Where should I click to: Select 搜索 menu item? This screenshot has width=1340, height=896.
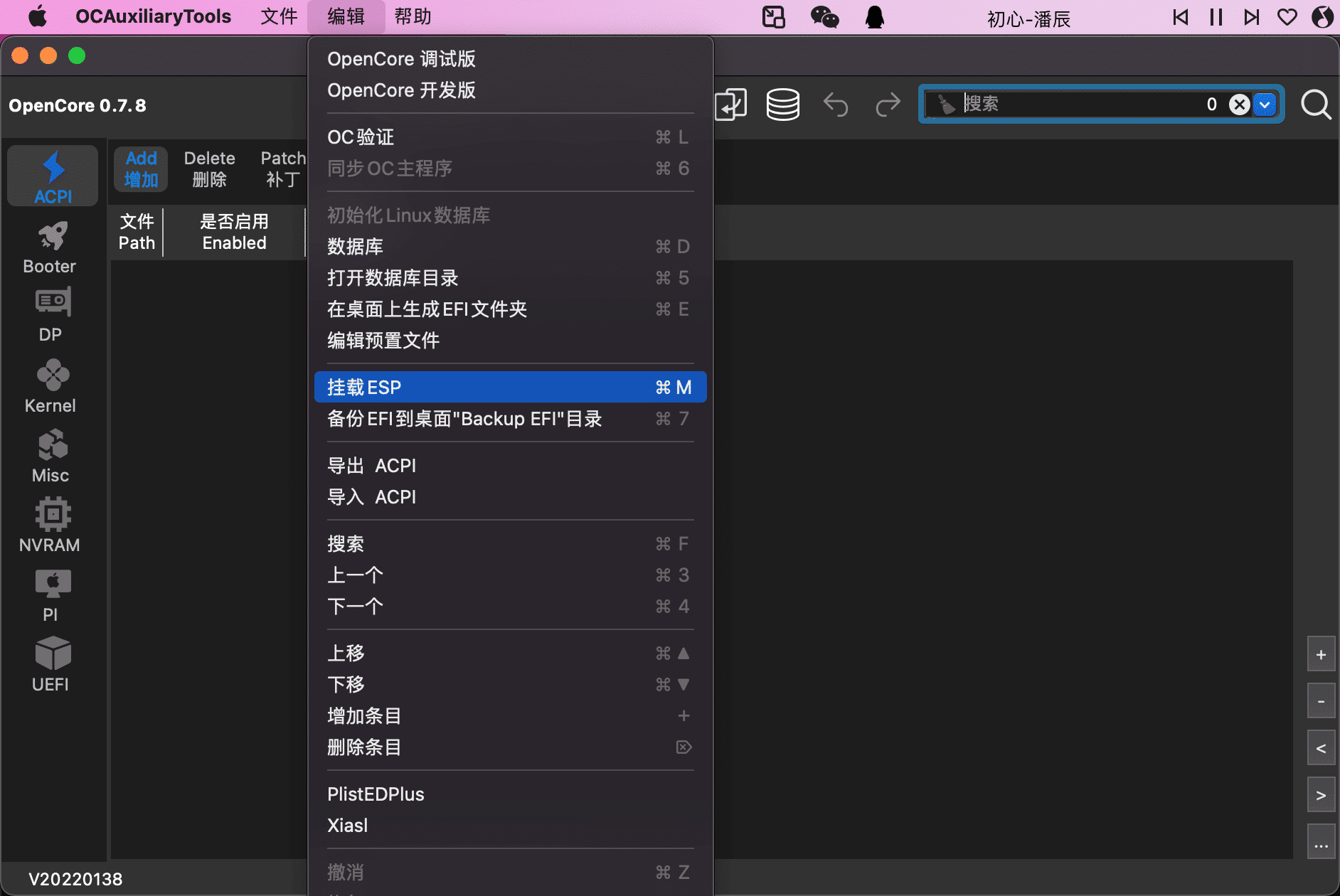[510, 544]
